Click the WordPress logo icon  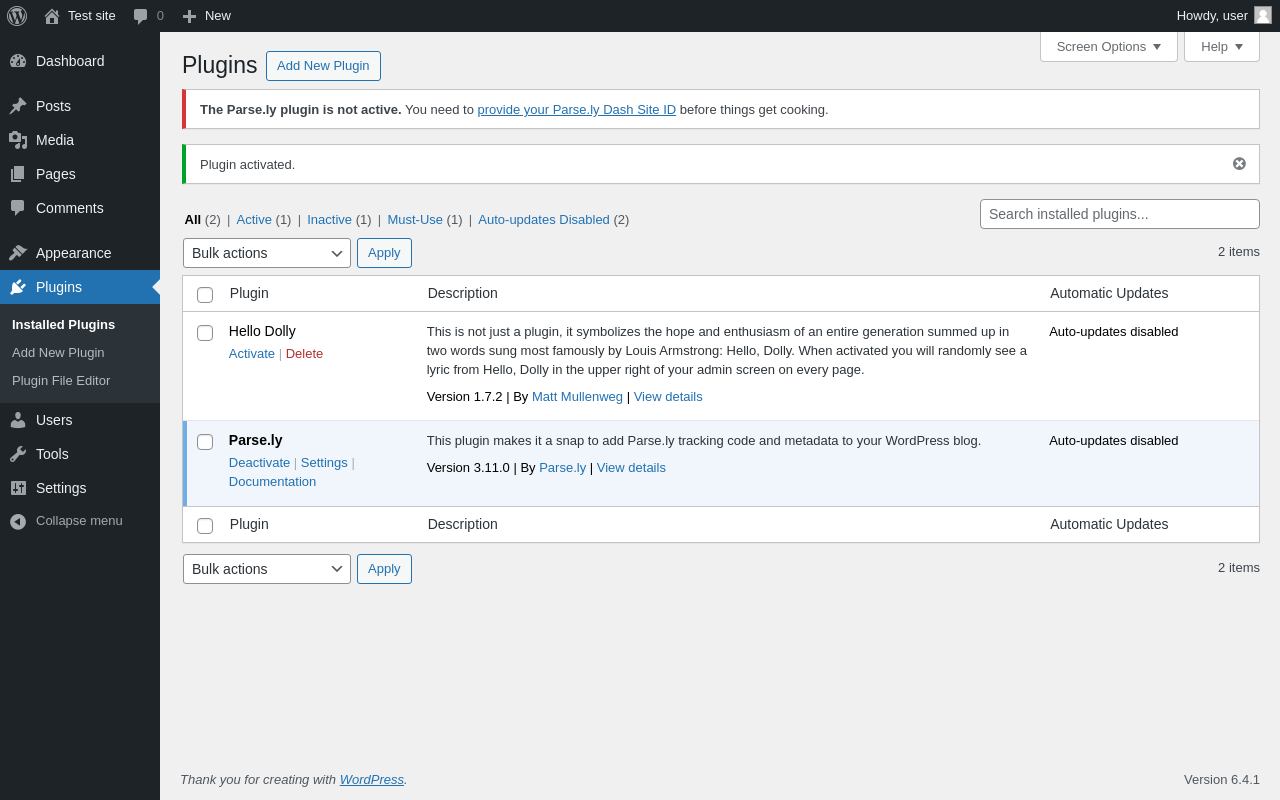pyautogui.click(x=17, y=16)
